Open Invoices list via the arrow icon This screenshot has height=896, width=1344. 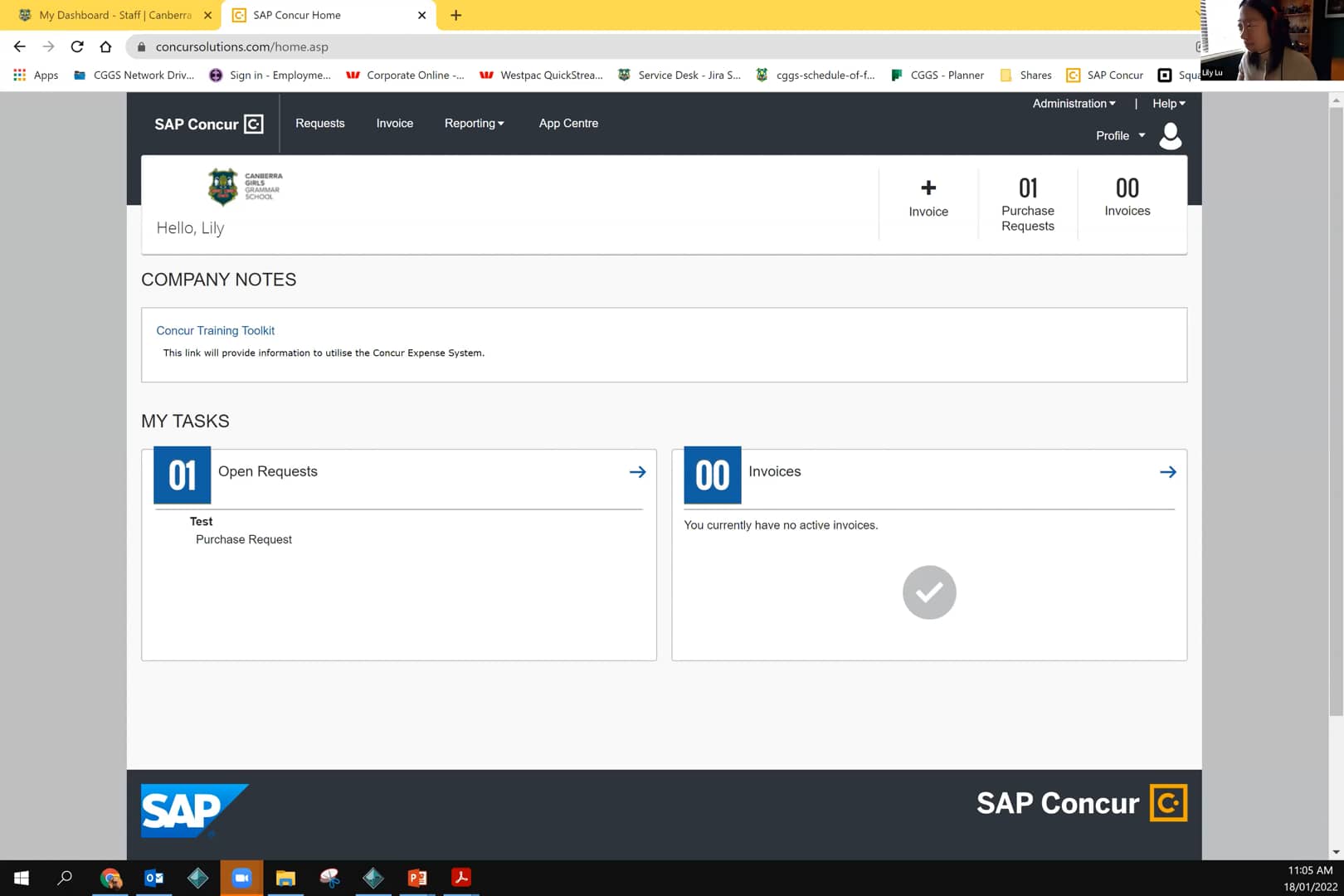click(1168, 471)
